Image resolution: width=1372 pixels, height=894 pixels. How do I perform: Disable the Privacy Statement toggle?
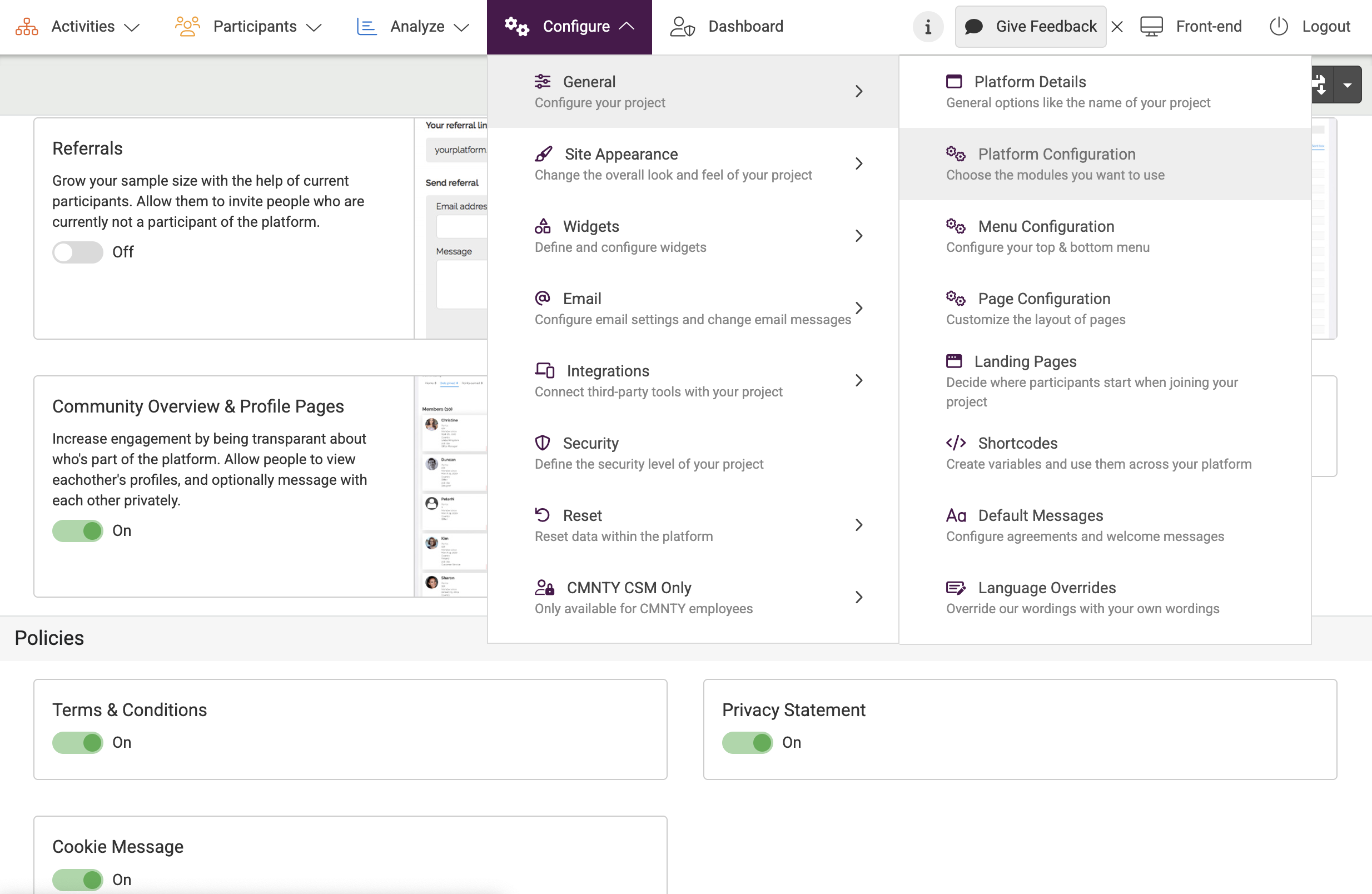tap(747, 742)
